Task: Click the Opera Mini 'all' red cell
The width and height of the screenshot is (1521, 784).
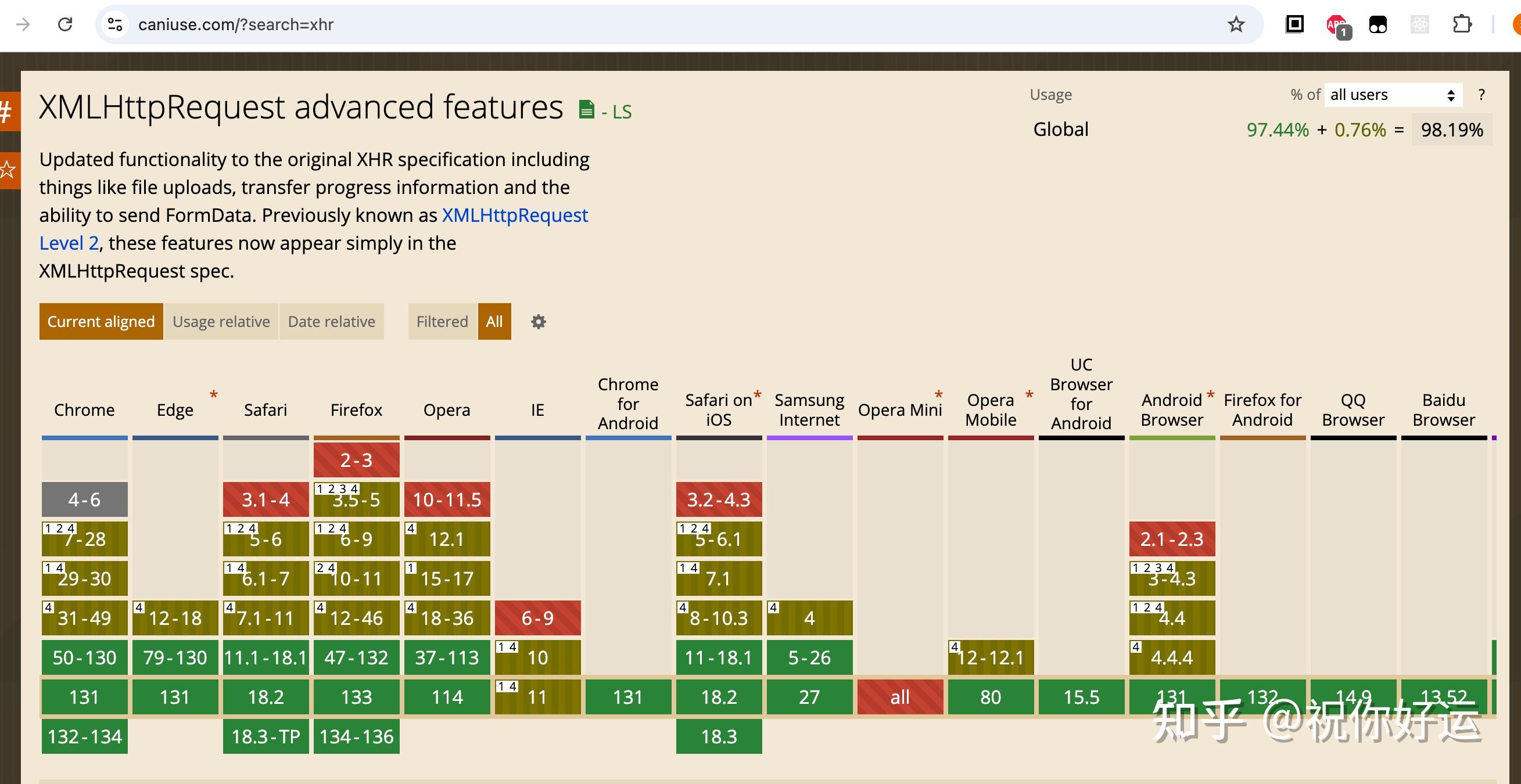Action: pyautogui.click(x=900, y=697)
